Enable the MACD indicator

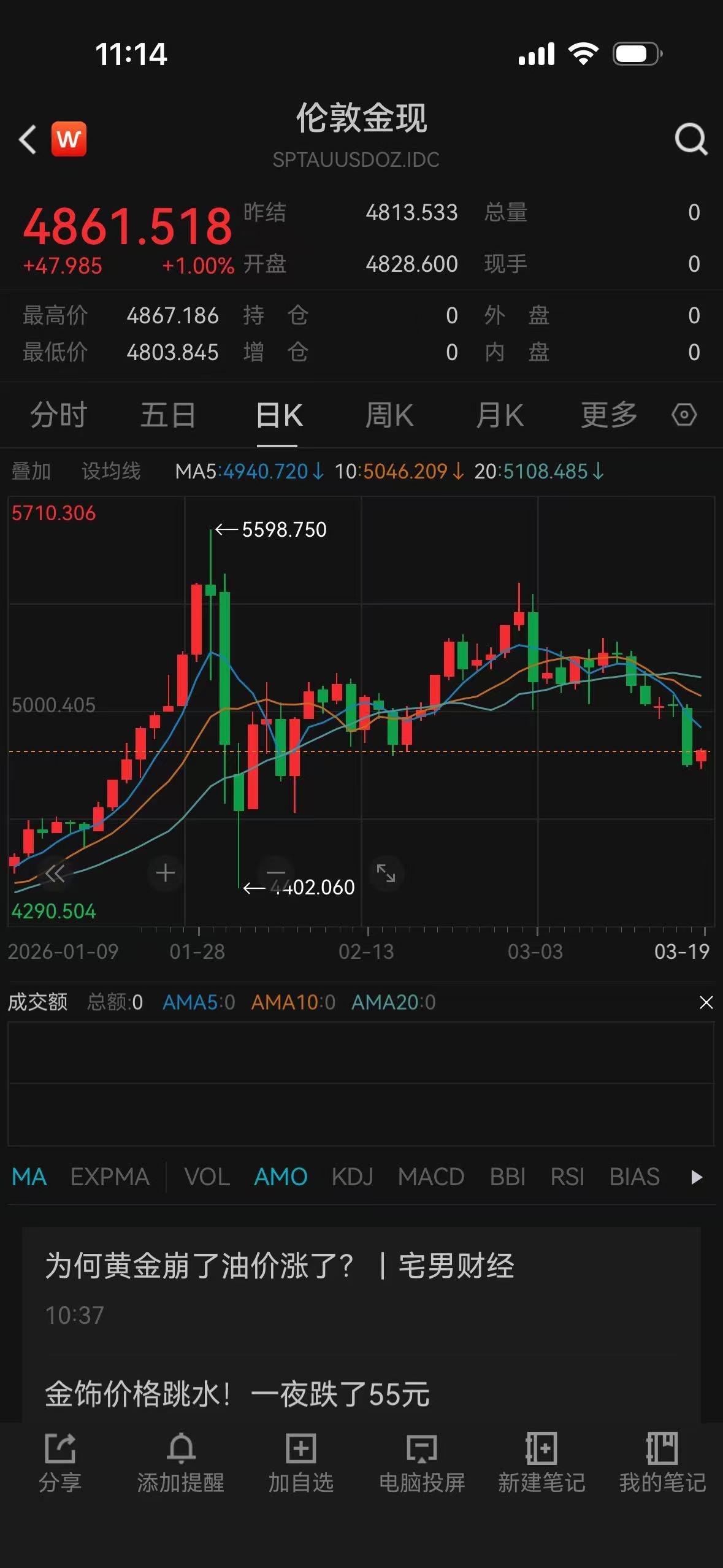(x=430, y=1177)
